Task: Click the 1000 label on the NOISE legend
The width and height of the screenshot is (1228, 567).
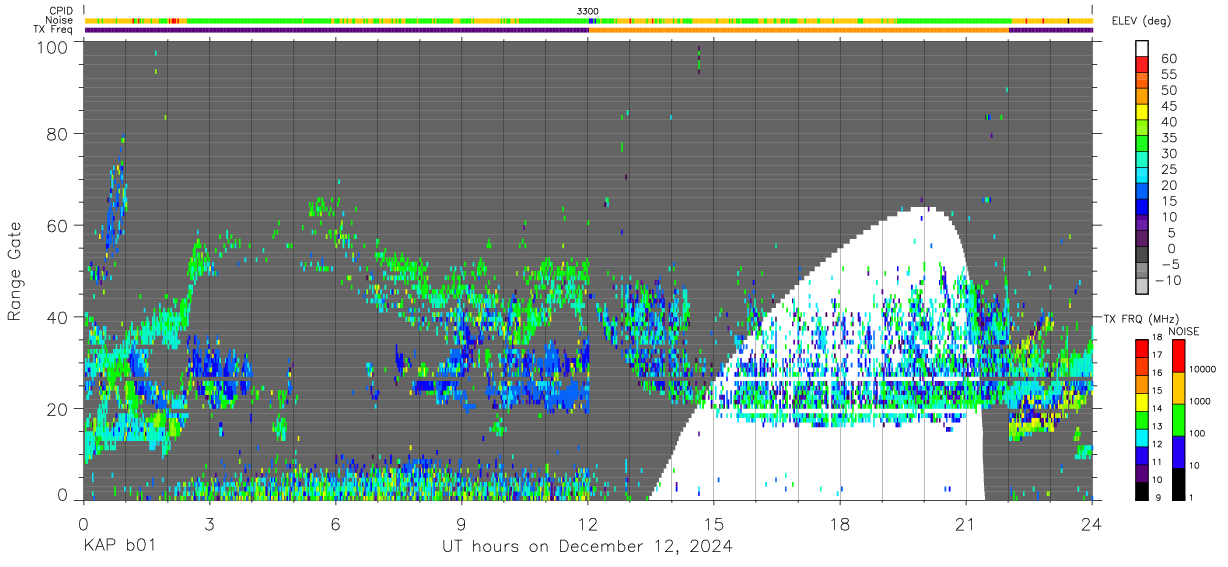Action: 1200,401
